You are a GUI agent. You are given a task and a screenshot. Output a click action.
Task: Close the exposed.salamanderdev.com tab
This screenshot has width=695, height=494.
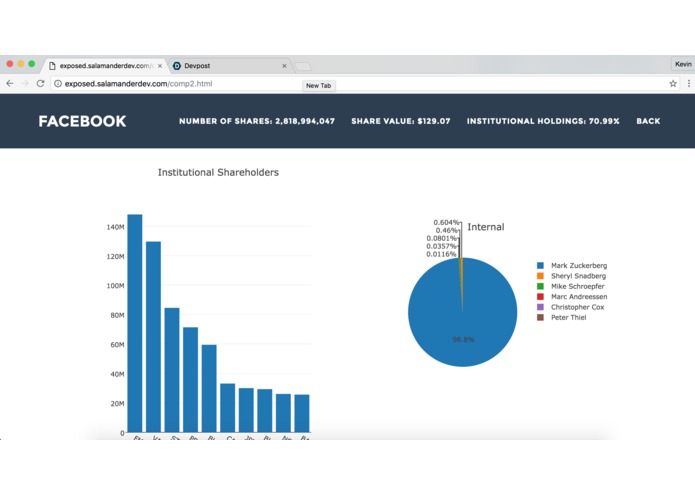[160, 66]
